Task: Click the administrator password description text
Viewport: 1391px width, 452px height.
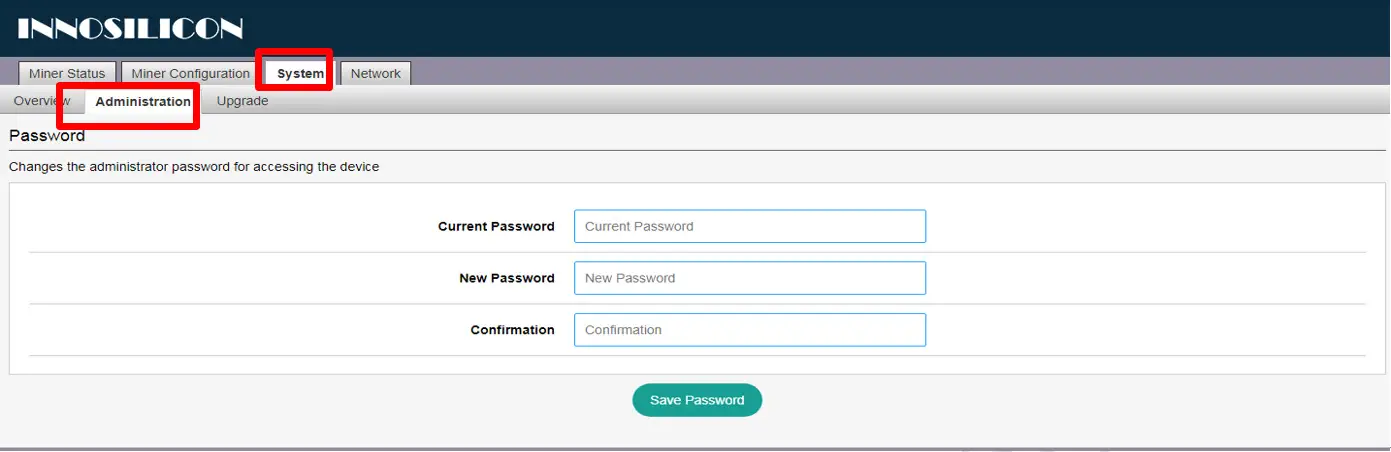Action: (194, 167)
